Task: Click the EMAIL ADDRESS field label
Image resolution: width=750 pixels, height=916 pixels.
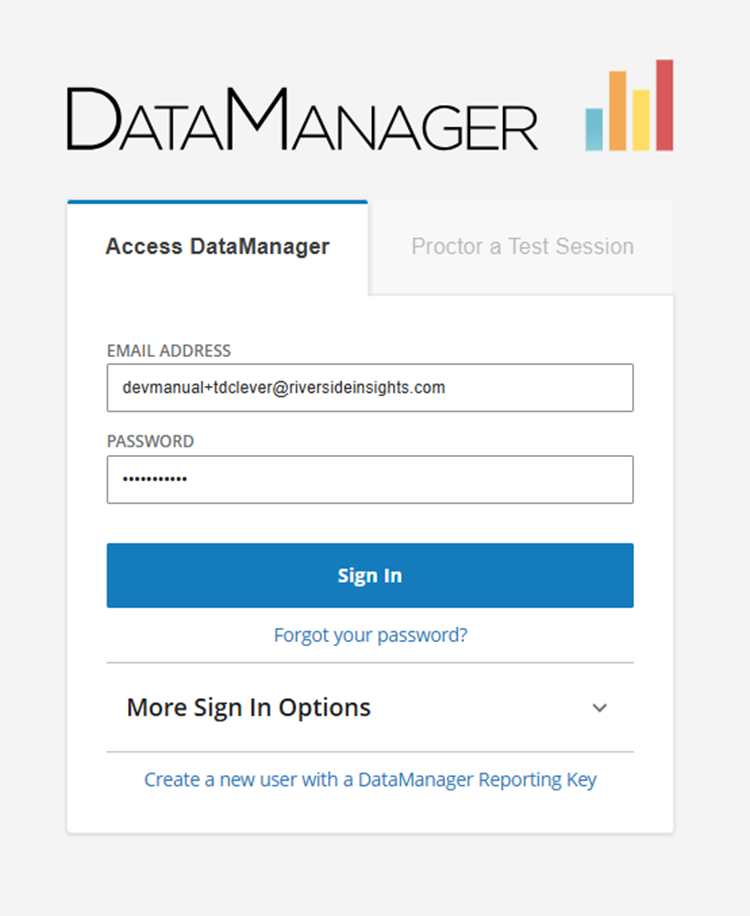Action: (169, 351)
